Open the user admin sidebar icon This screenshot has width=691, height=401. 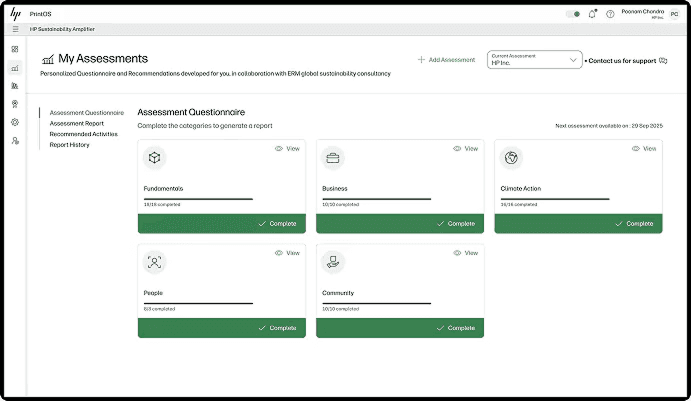tap(15, 141)
